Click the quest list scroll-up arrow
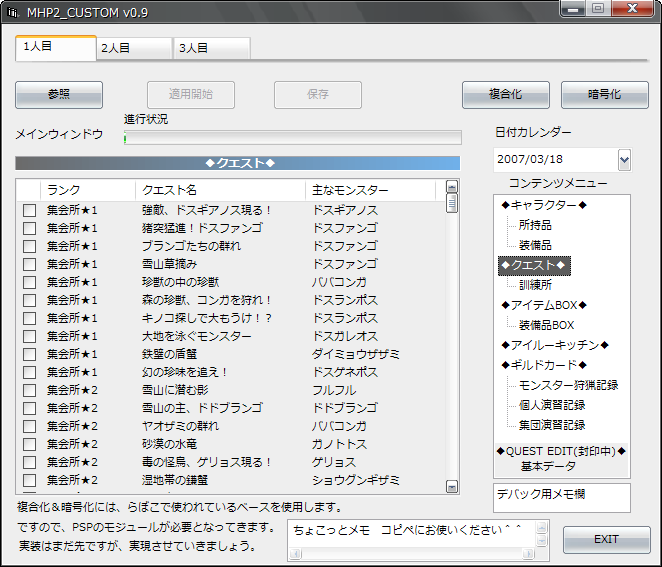The image size is (662, 567). click(451, 187)
